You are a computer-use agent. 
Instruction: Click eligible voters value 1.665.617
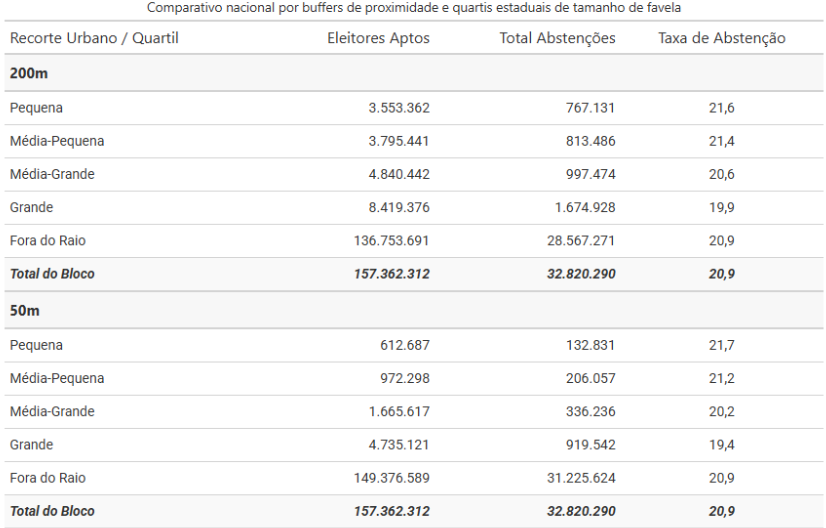tap(399, 412)
